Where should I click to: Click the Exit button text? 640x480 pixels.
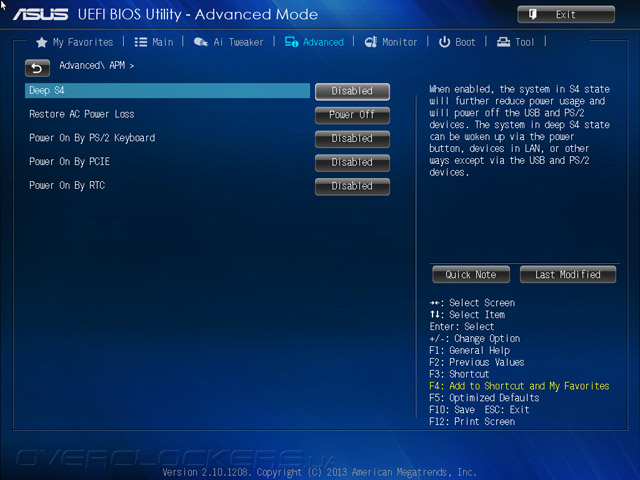pyautogui.click(x=565, y=15)
